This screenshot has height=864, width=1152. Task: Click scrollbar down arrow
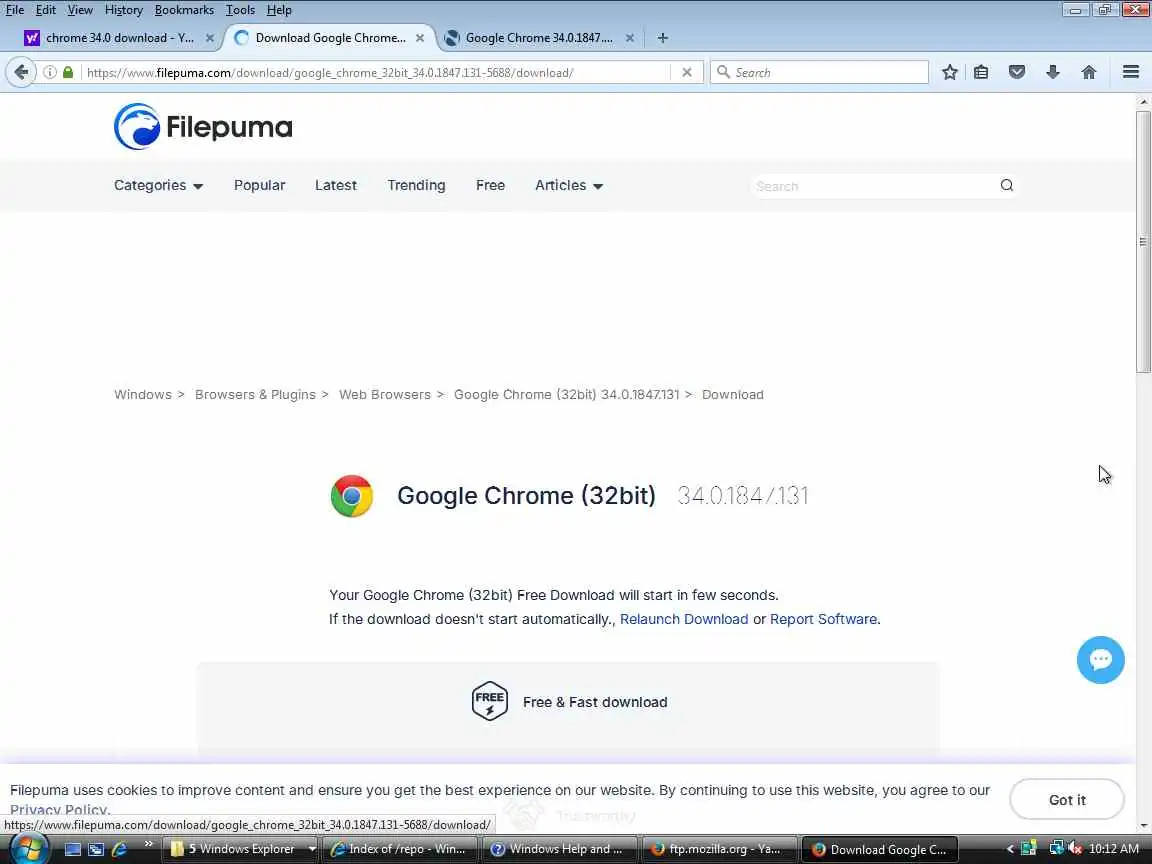(x=1143, y=827)
